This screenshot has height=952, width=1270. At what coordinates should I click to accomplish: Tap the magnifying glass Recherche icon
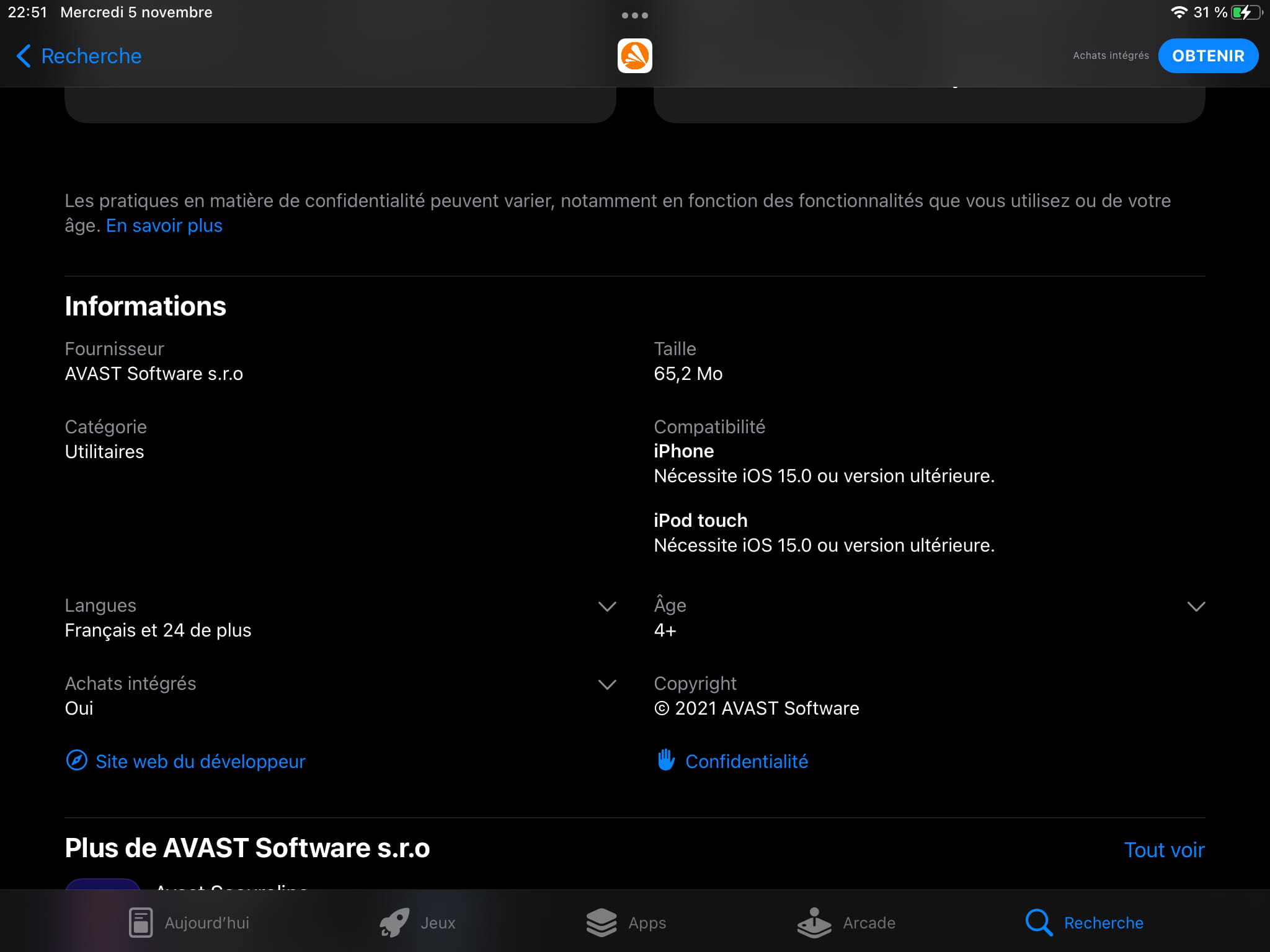1039,922
